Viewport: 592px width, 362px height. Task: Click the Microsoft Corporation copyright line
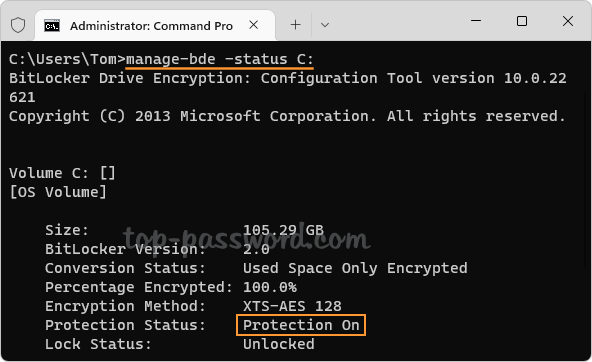click(287, 116)
